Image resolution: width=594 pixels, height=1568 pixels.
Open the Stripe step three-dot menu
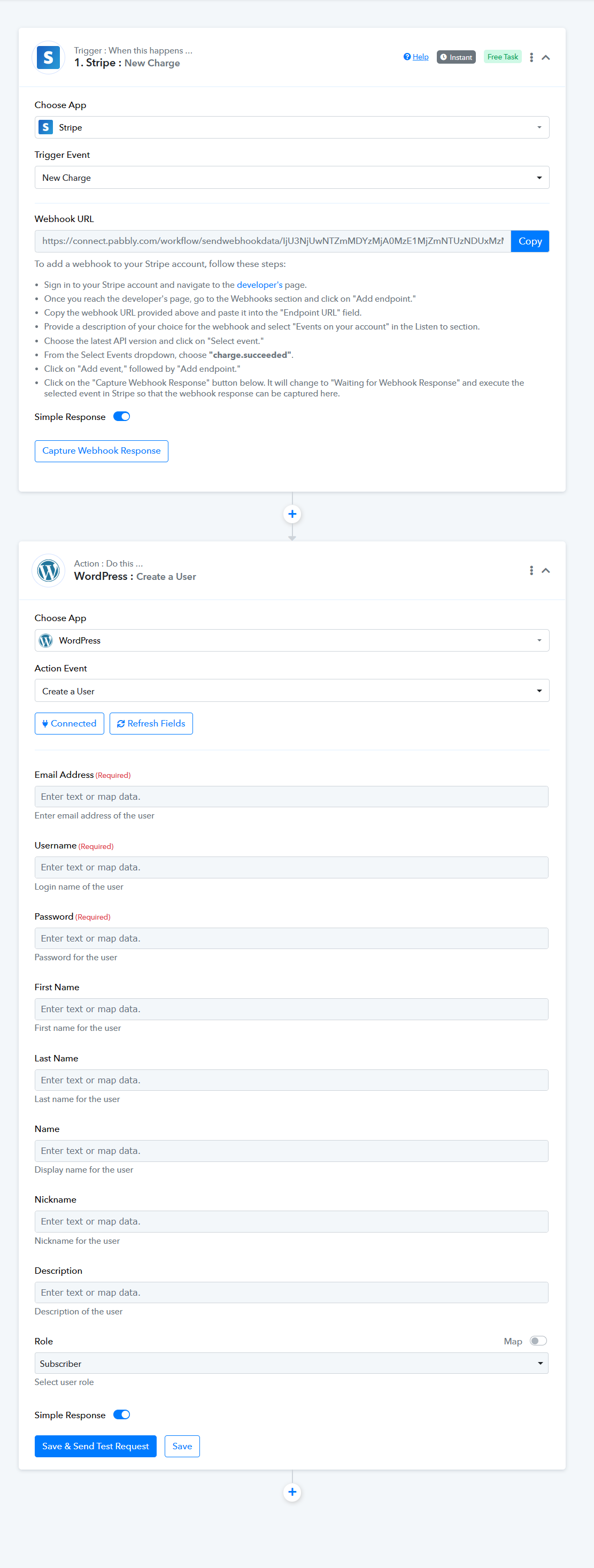pos(531,57)
